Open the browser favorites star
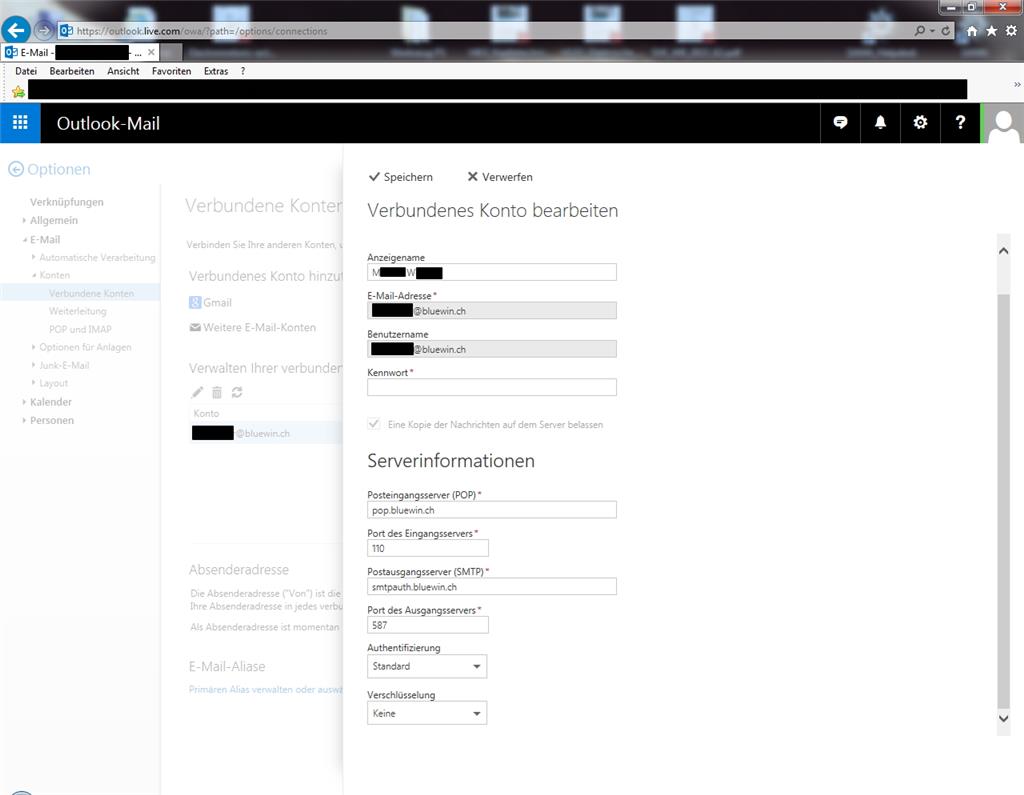Image resolution: width=1024 pixels, height=795 pixels. point(991,31)
